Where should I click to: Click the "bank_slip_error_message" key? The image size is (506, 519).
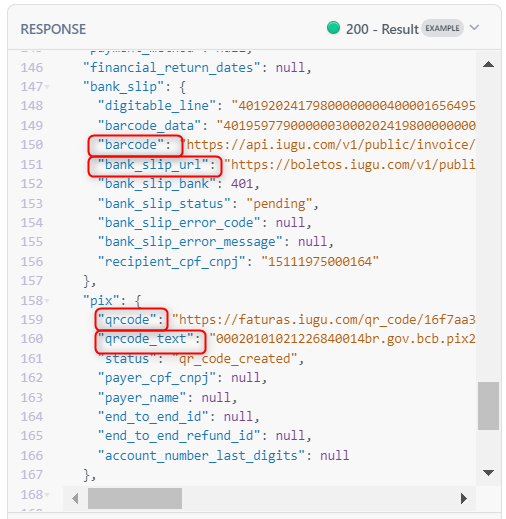click(190, 242)
